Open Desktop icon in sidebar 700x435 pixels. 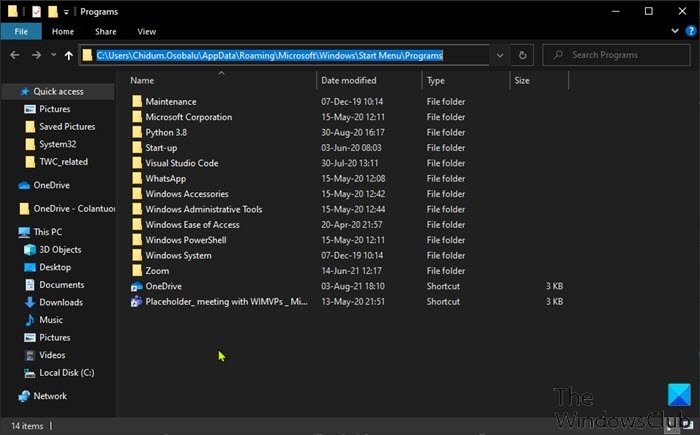pyautogui.click(x=30, y=268)
